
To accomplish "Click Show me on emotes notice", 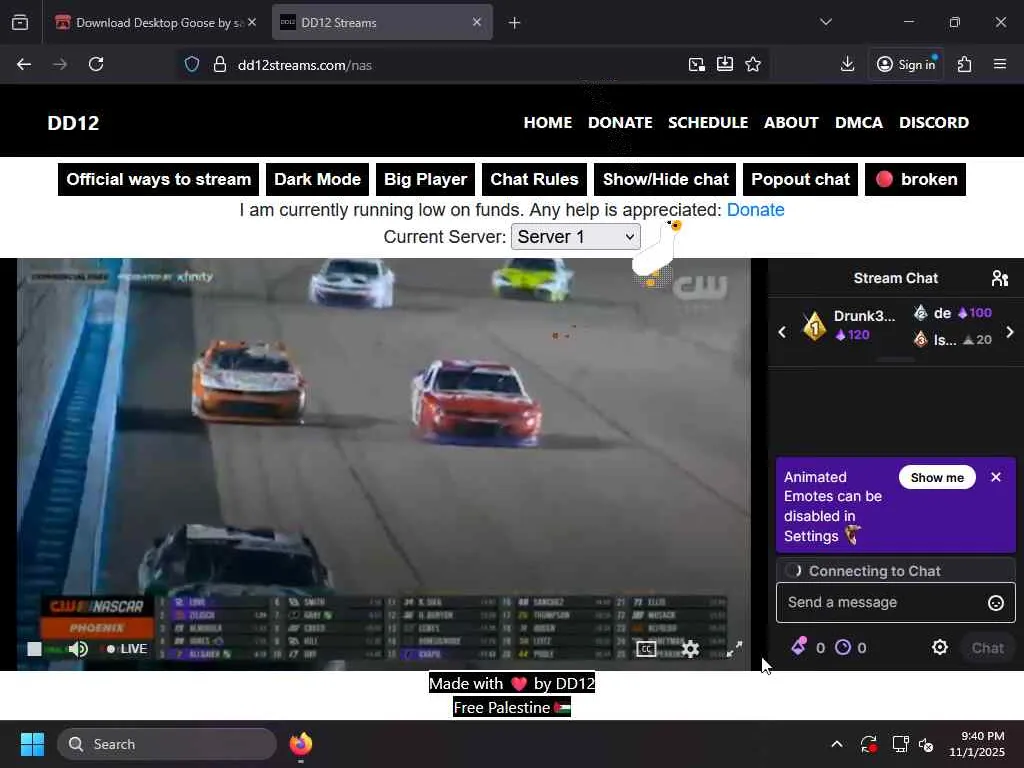I will pos(936,477).
